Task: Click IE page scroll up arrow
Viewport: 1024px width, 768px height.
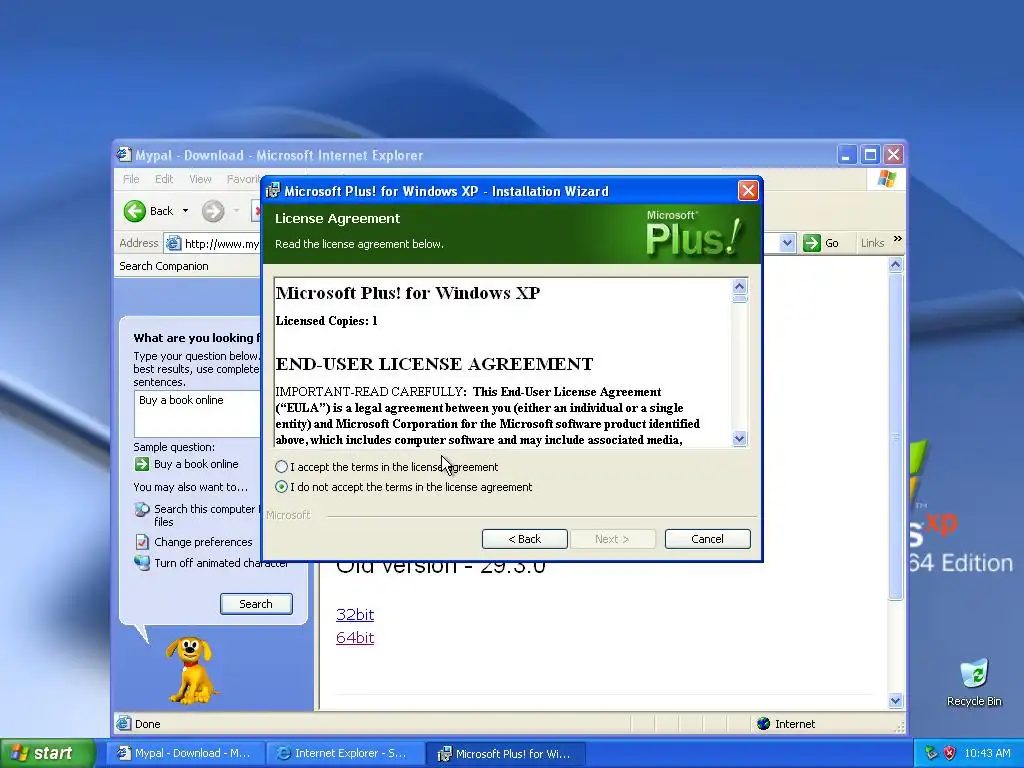Action: (895, 264)
